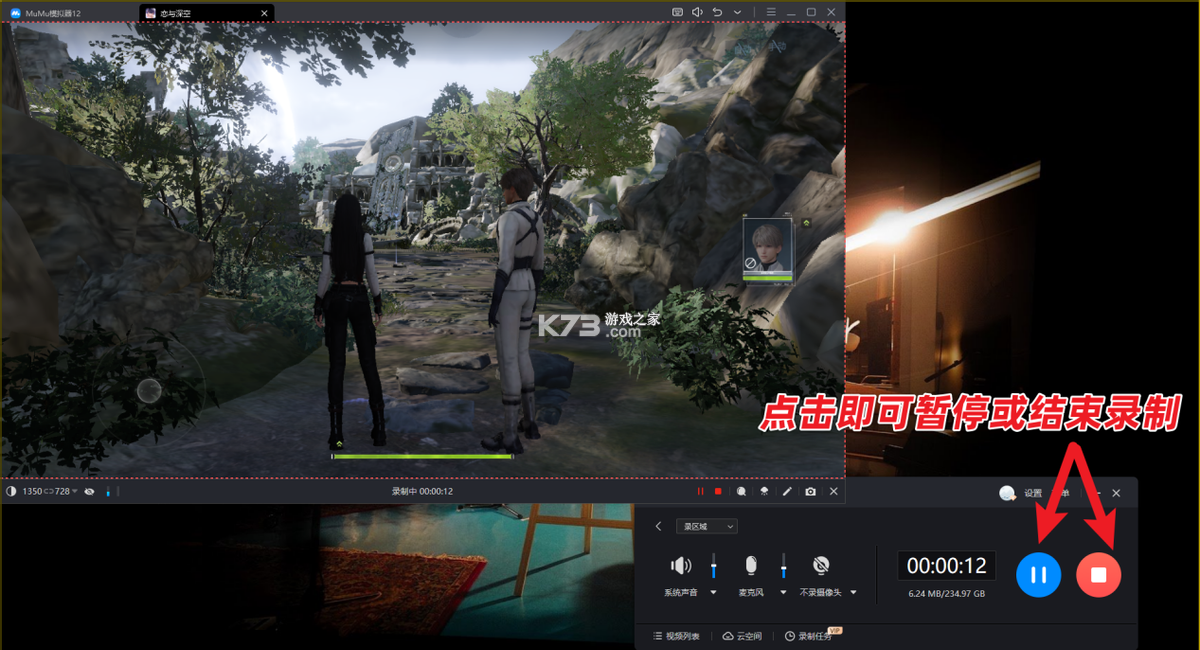Go back using the left chevron in recorder

[x=658, y=526]
